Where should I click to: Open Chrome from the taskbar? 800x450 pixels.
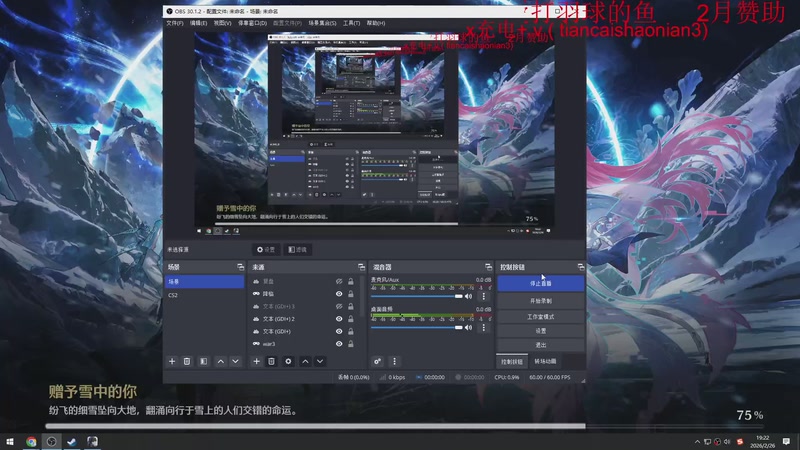31,441
